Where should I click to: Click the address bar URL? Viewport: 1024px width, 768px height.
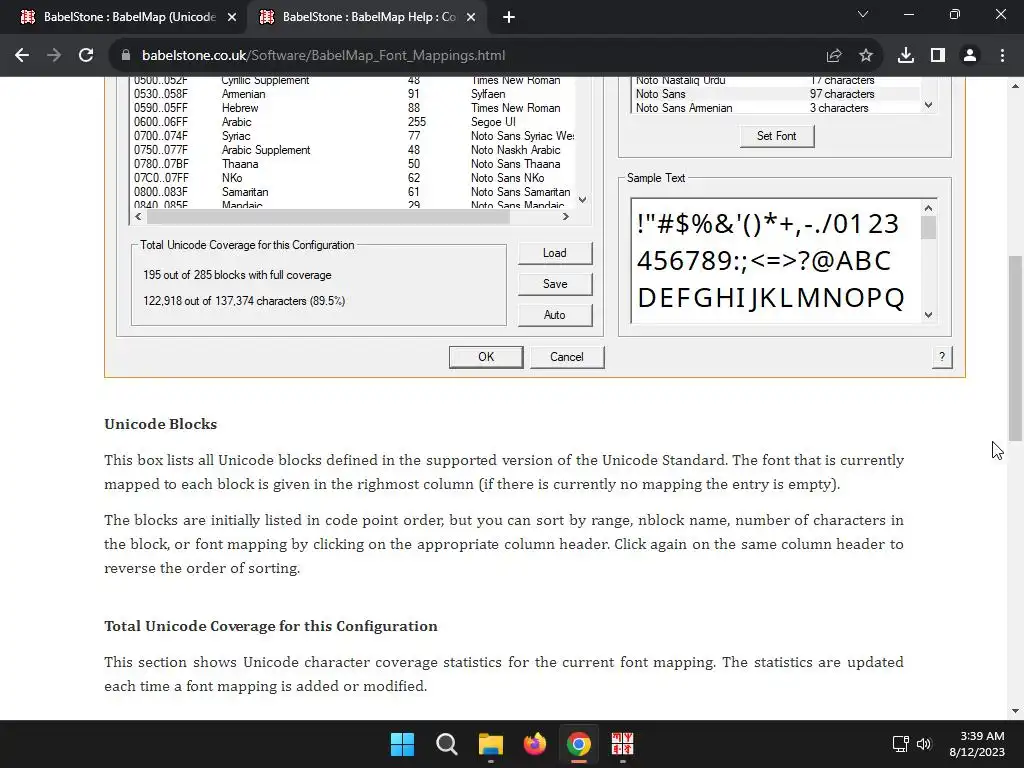click(x=323, y=56)
